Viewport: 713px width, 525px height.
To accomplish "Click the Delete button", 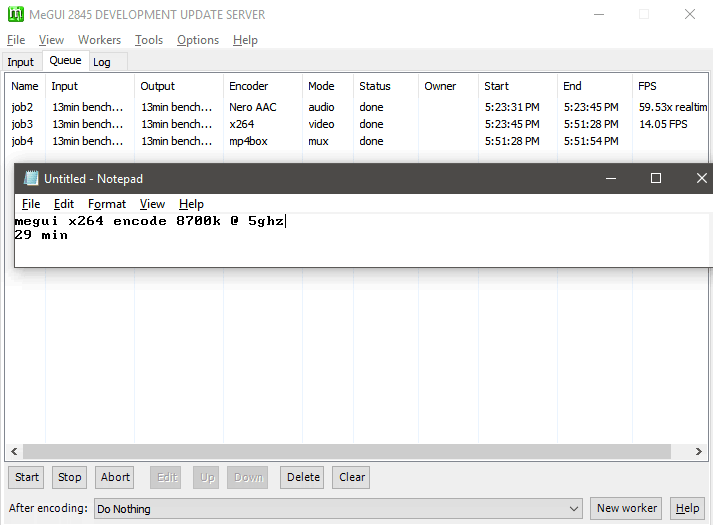I will [302, 477].
